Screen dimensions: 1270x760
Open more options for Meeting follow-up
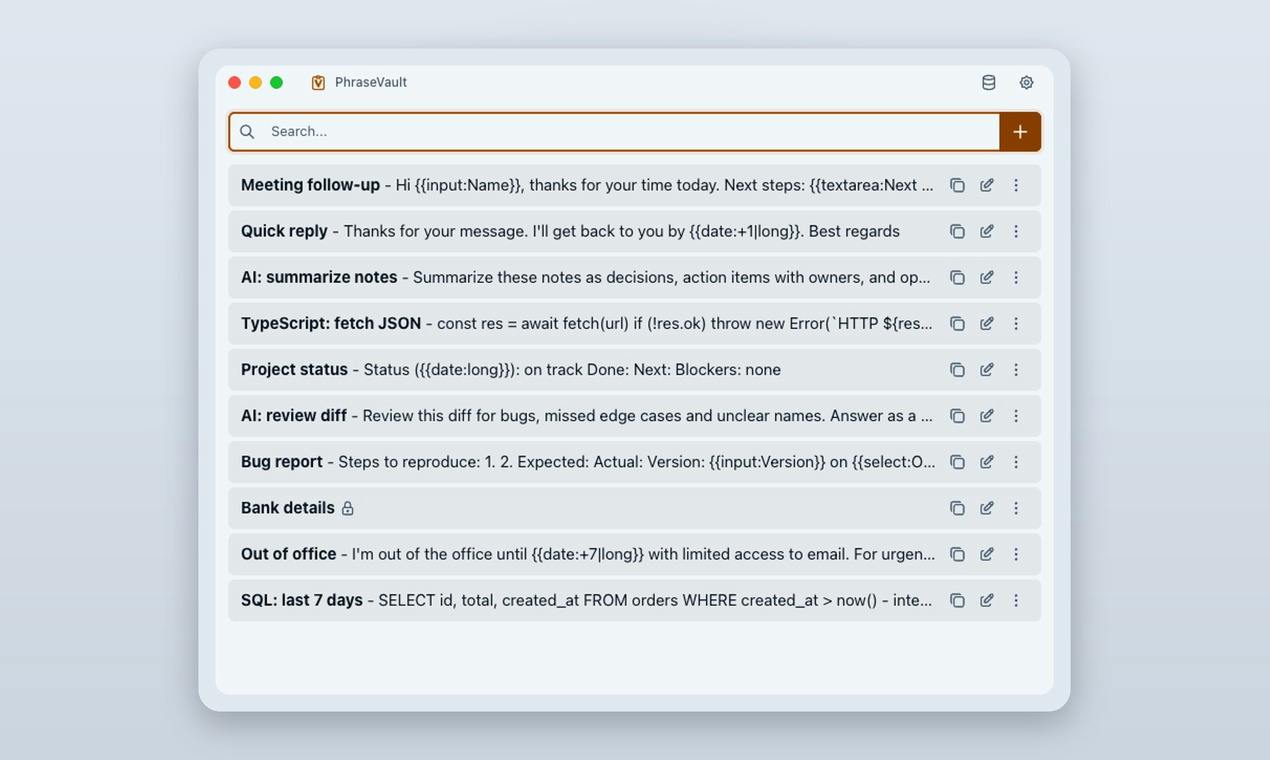pyautogui.click(x=1016, y=185)
